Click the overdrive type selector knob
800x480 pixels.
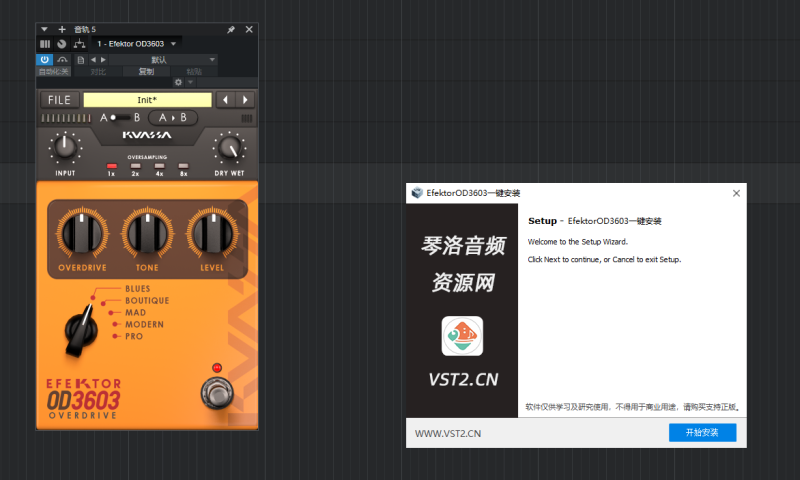click(x=81, y=330)
